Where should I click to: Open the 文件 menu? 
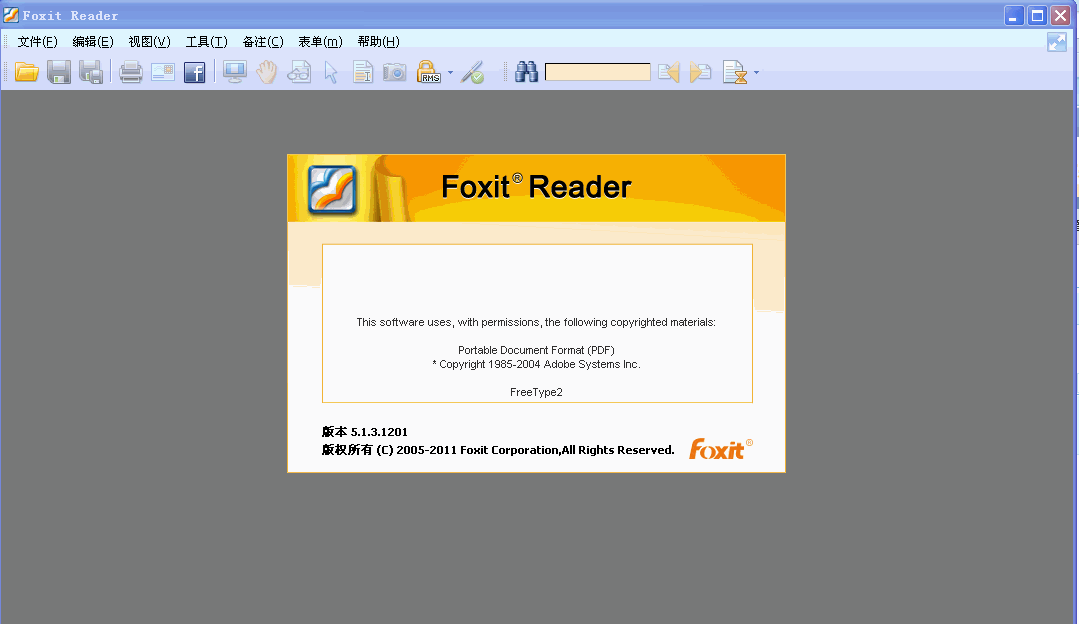click(x=36, y=41)
